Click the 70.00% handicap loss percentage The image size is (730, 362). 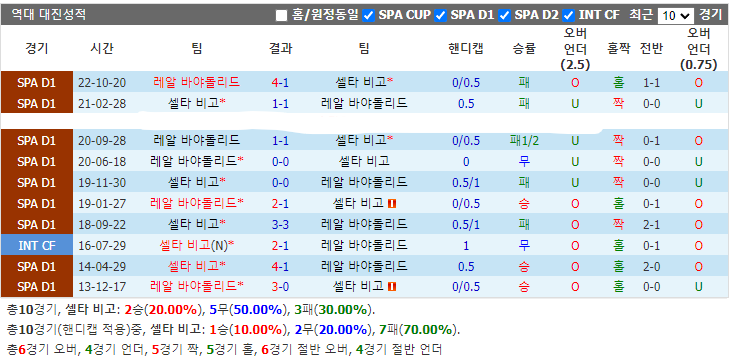(427, 330)
